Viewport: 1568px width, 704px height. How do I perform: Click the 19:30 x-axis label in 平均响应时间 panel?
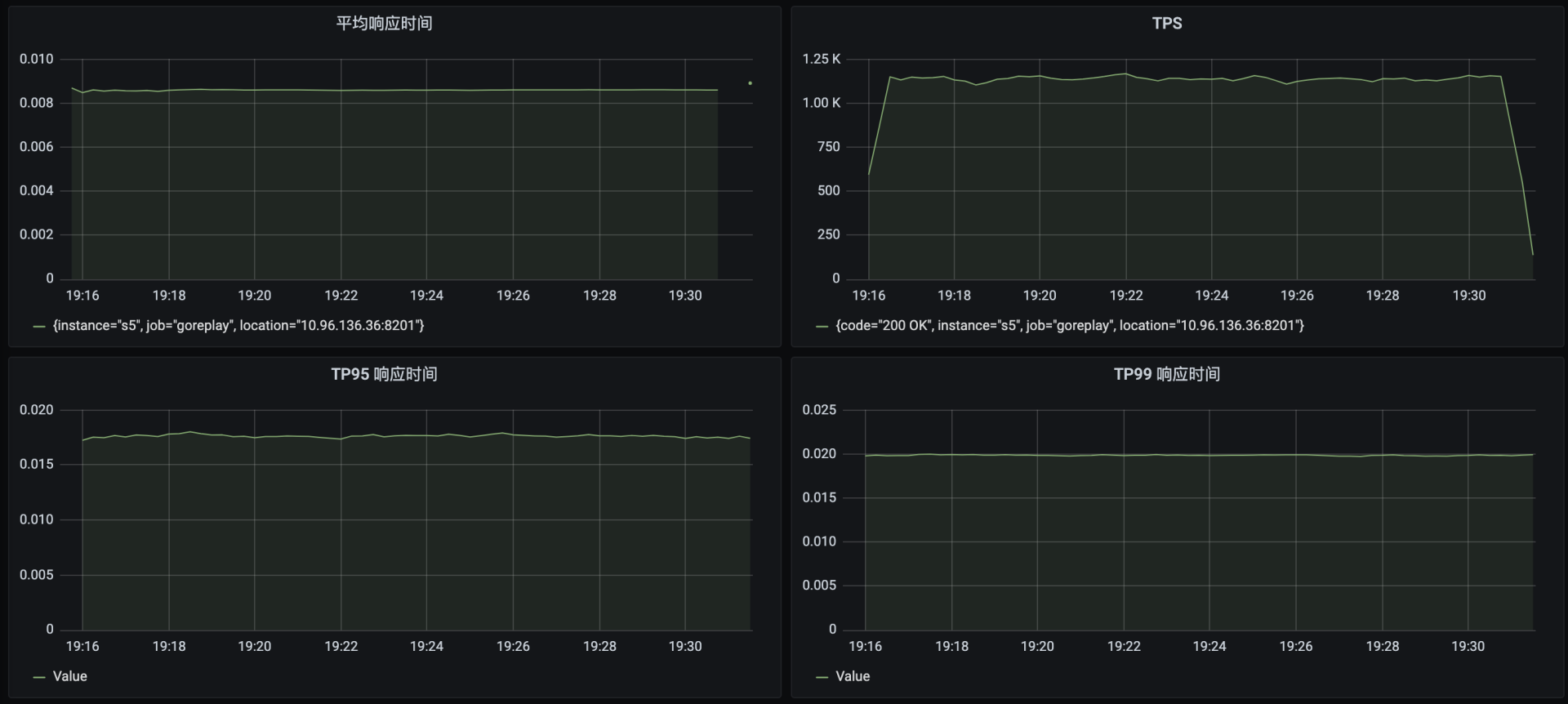(x=685, y=296)
